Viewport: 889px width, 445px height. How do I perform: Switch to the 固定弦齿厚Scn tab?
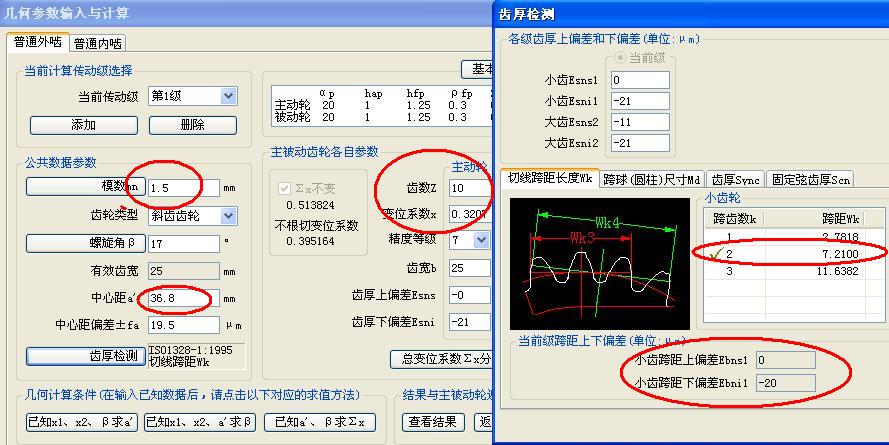pyautogui.click(x=811, y=180)
